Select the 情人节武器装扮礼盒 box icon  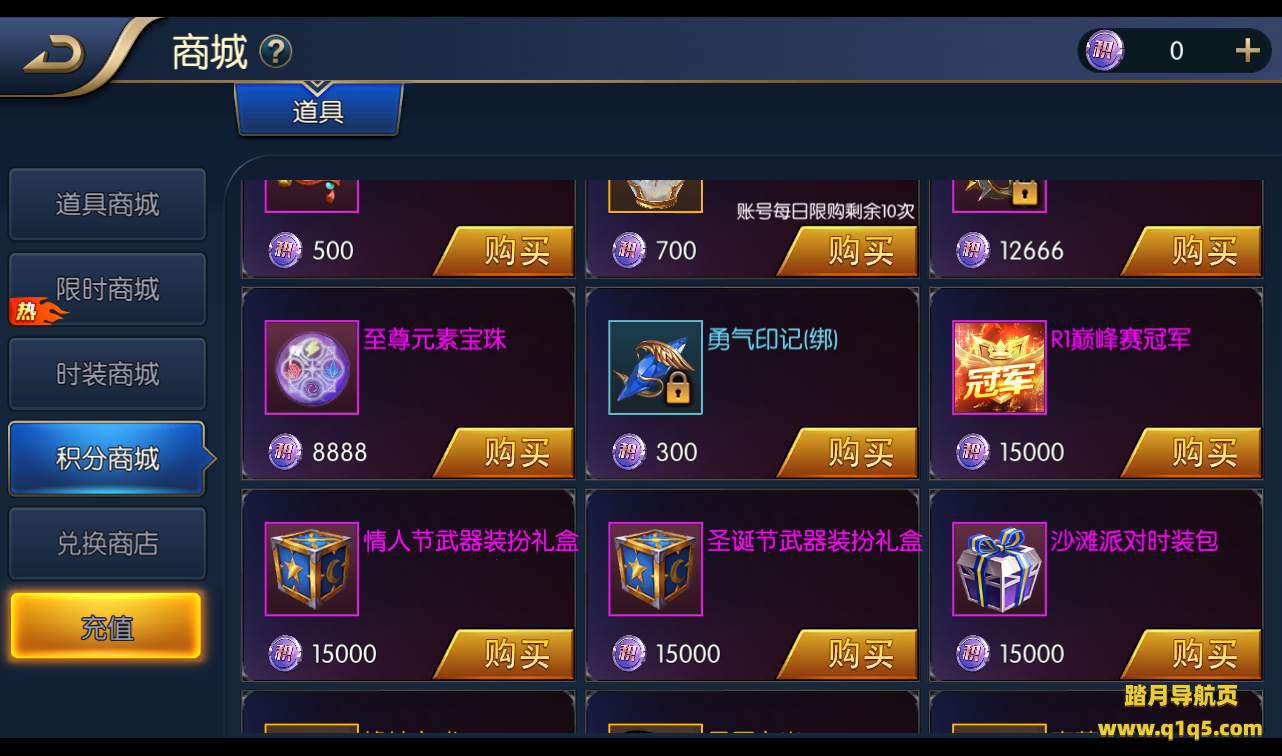[311, 569]
